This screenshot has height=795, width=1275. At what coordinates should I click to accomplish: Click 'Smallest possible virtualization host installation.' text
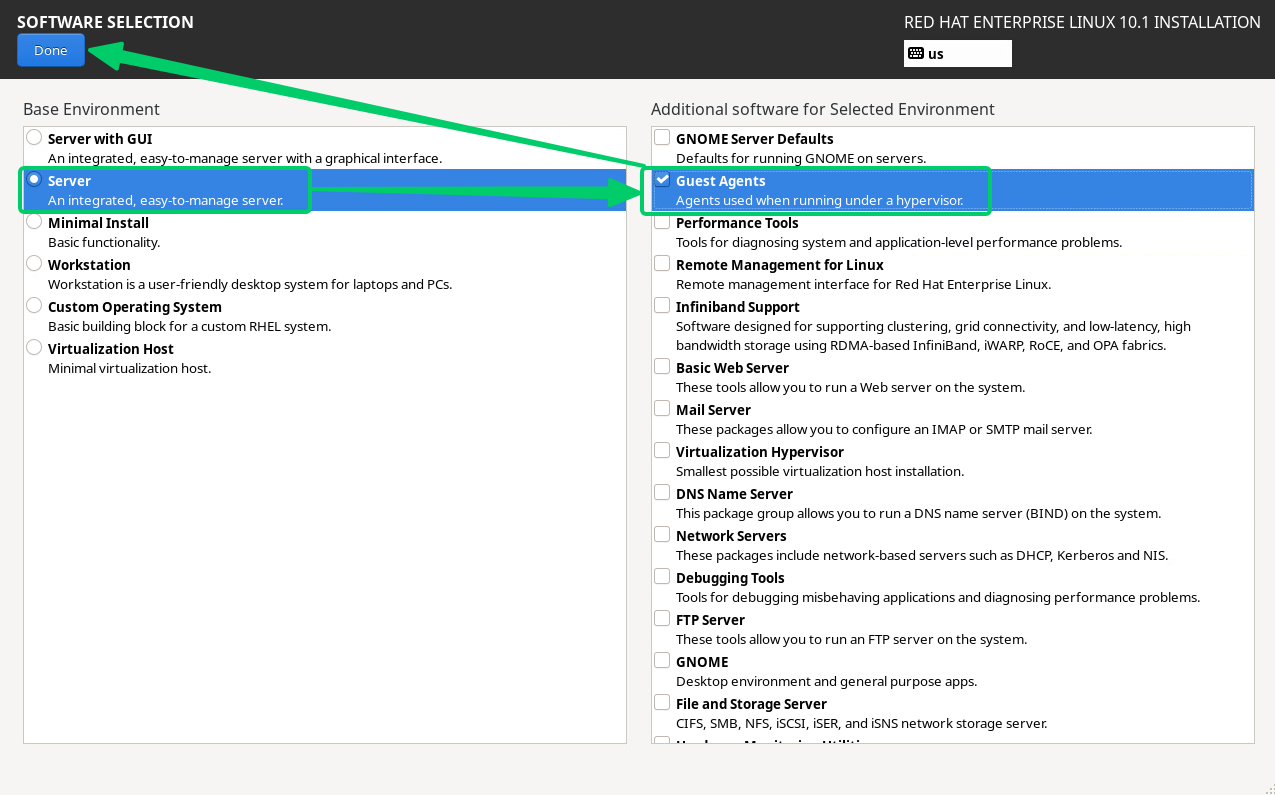[820, 471]
